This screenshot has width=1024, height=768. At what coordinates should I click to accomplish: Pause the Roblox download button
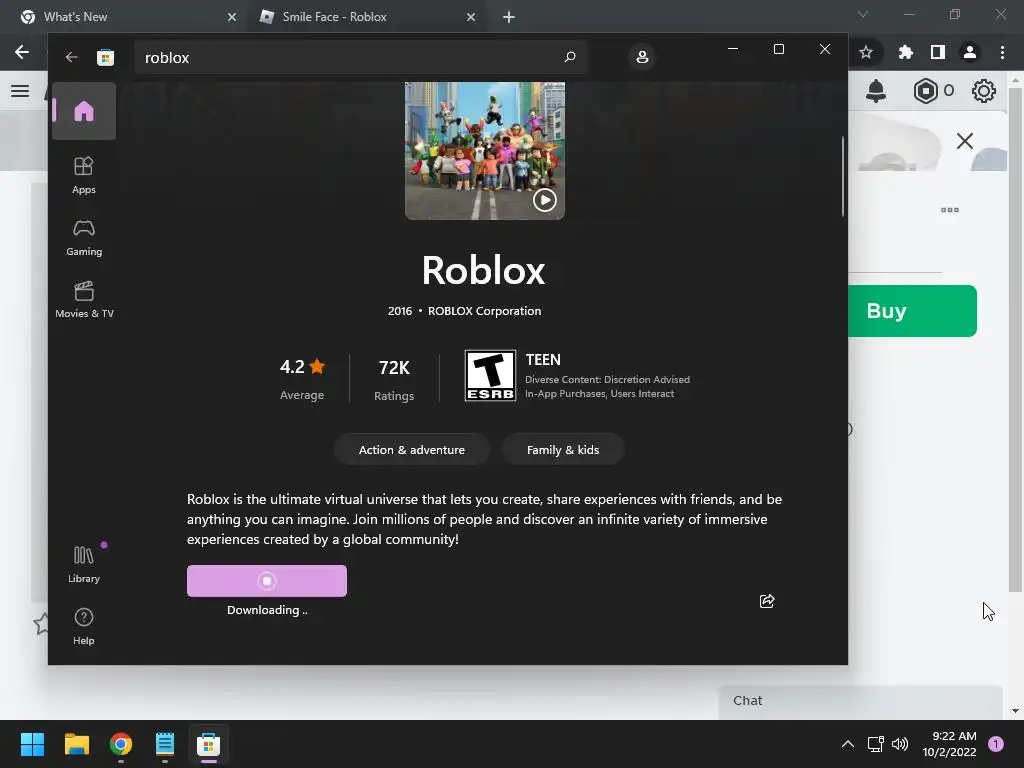point(266,581)
